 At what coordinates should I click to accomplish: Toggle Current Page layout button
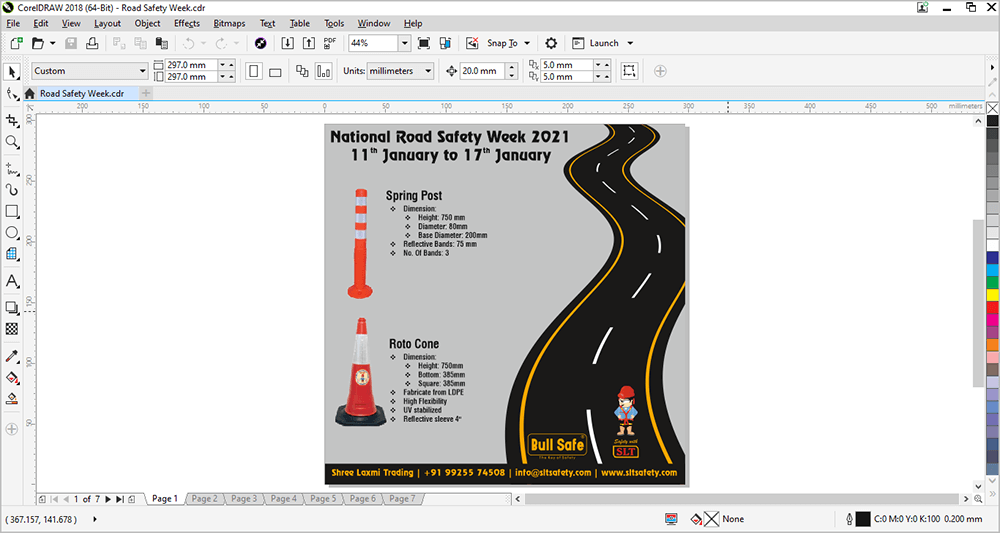tap(324, 71)
